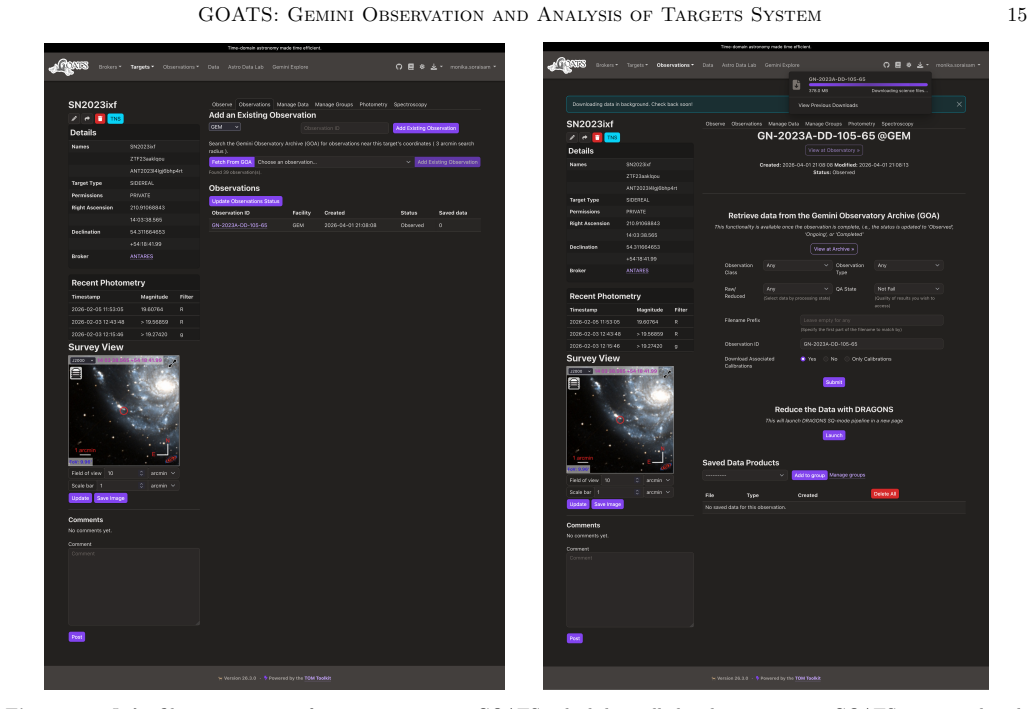Click red trash delete icon in right screenshot
Viewport: 1033px width, 709px height.
click(597, 138)
